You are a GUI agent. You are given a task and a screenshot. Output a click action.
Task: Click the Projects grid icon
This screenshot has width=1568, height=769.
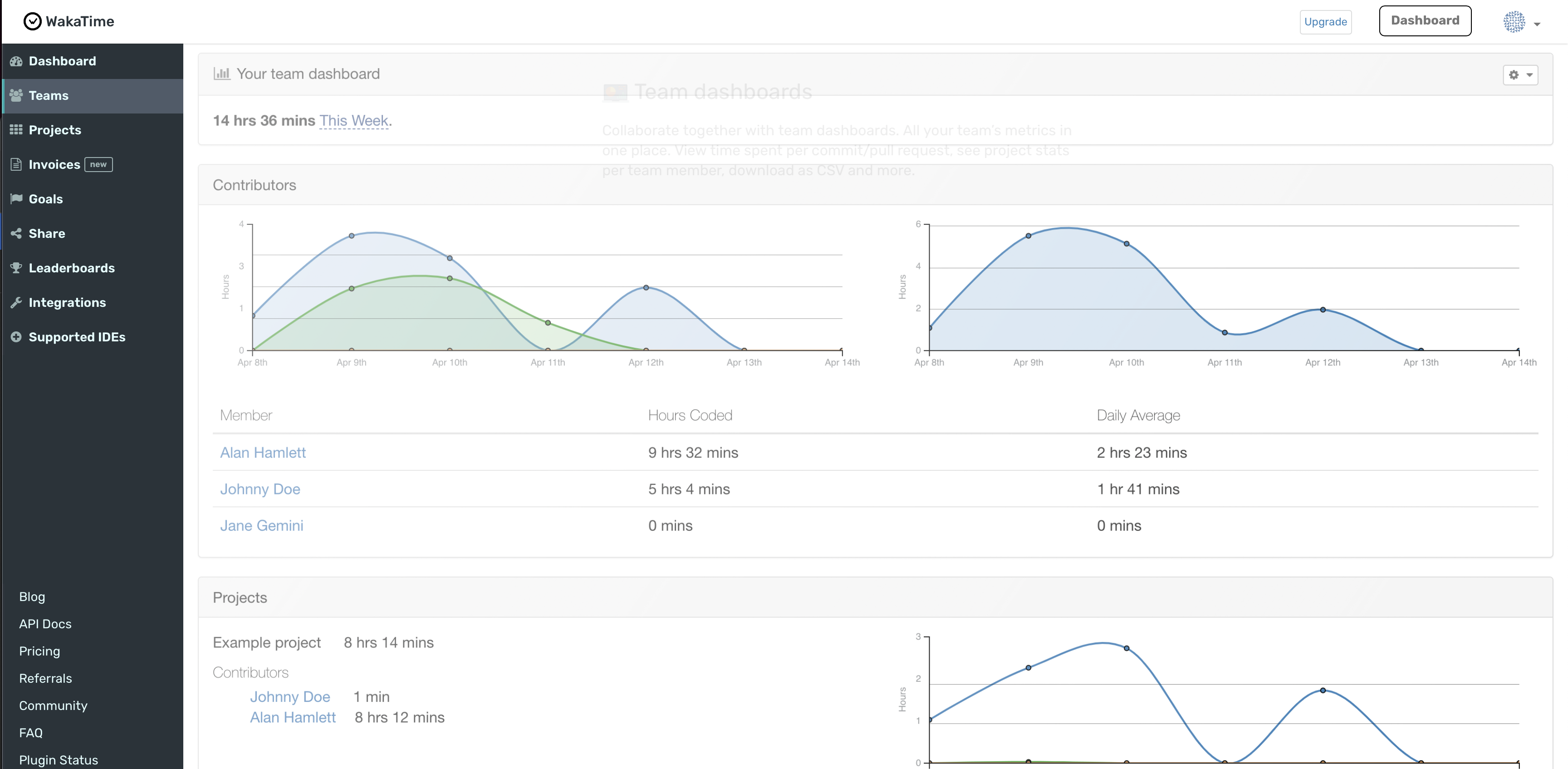click(x=16, y=130)
